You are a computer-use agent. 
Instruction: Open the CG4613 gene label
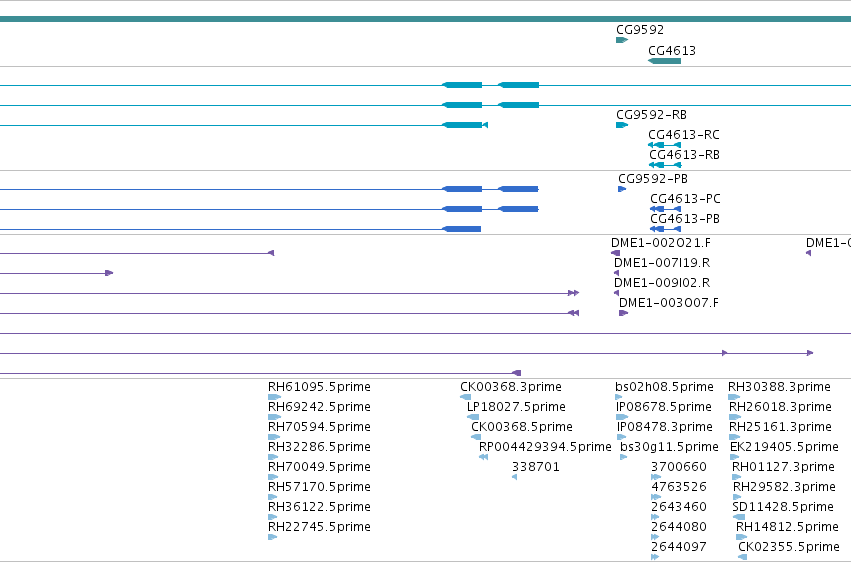coord(672,50)
